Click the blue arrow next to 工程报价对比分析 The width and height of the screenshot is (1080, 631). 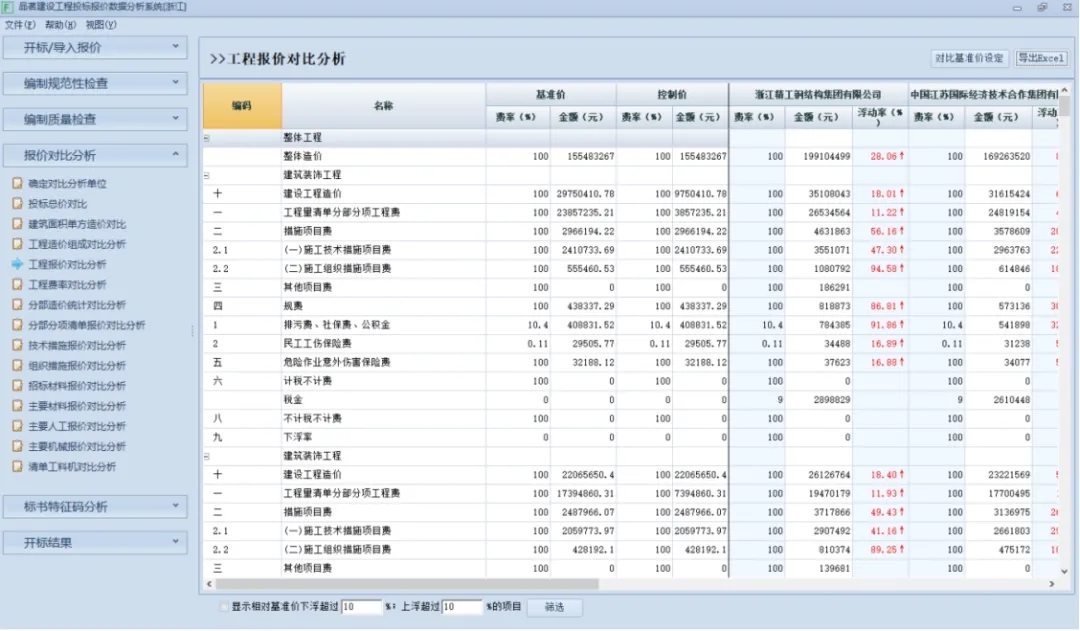(x=17, y=265)
